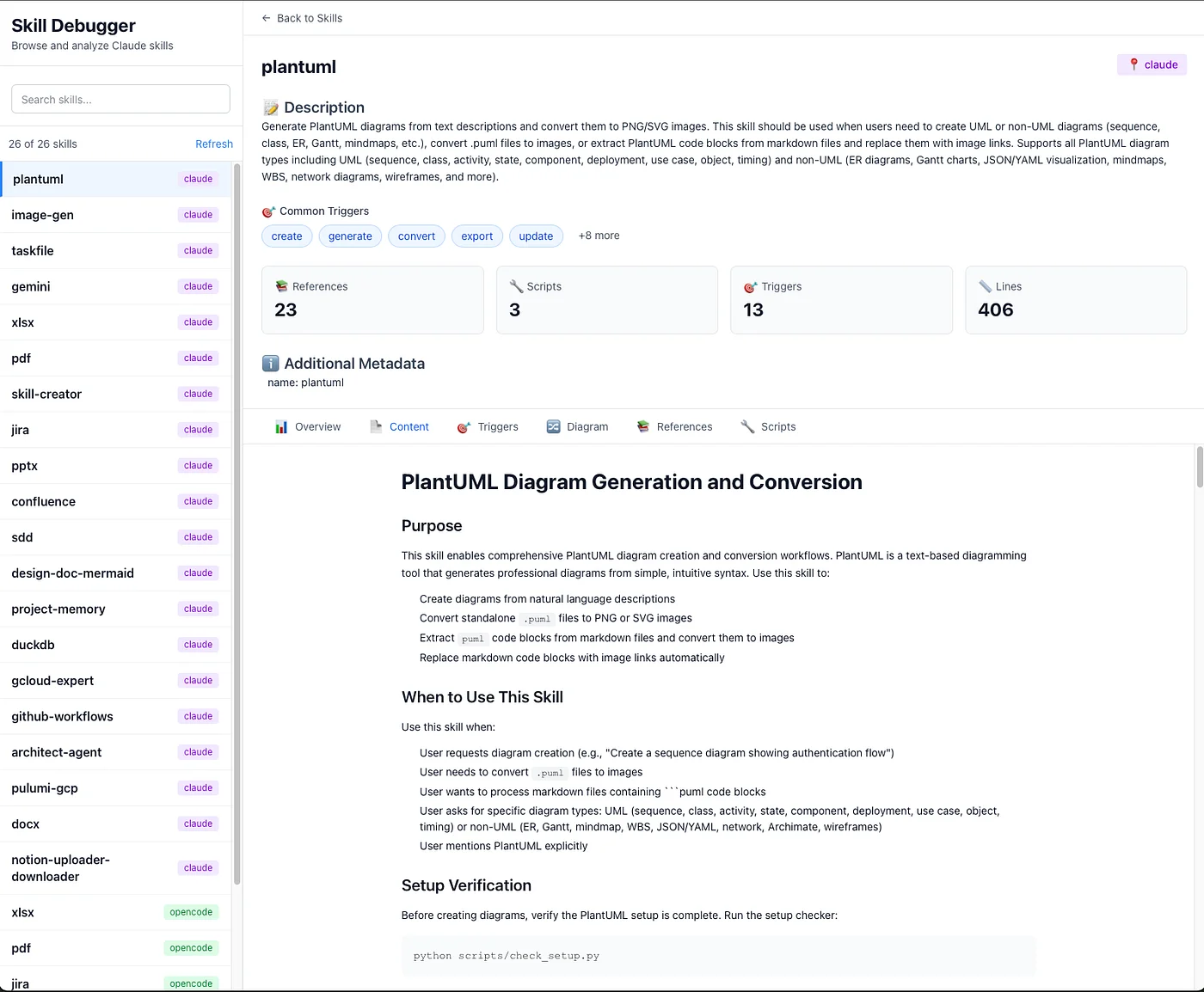
Task: Click the Triggers tab target icon
Action: [464, 427]
